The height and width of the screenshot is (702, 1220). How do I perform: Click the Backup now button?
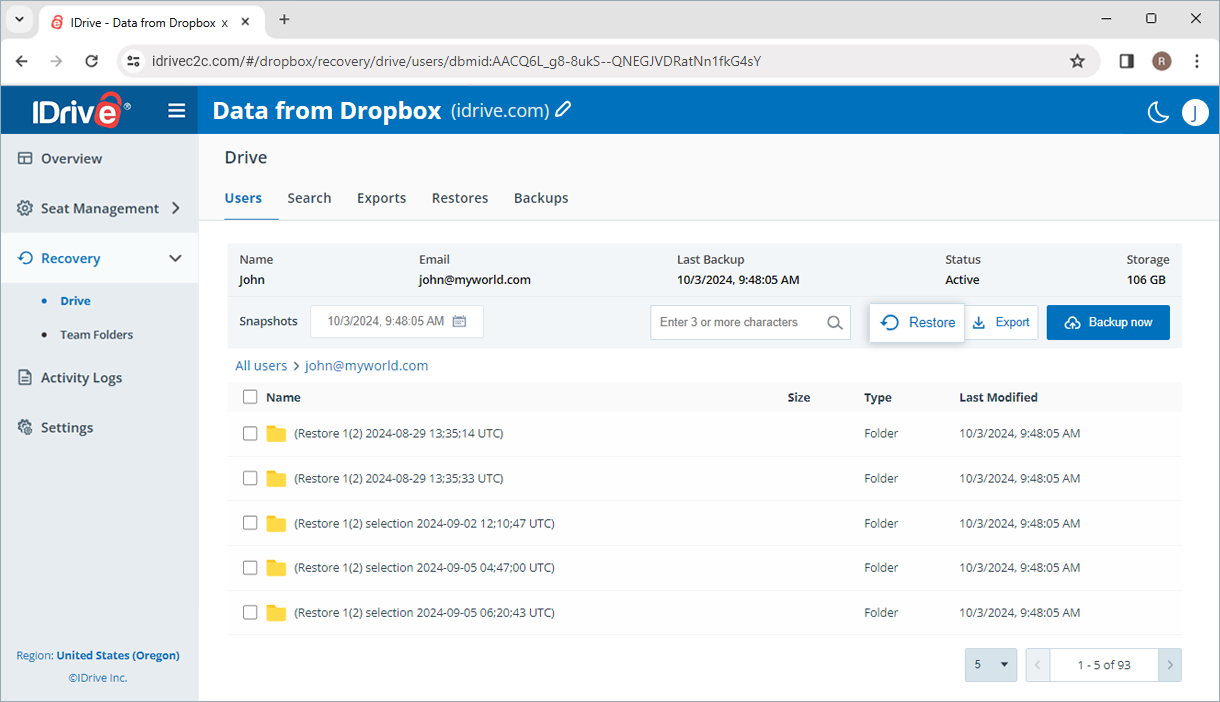coord(1108,322)
